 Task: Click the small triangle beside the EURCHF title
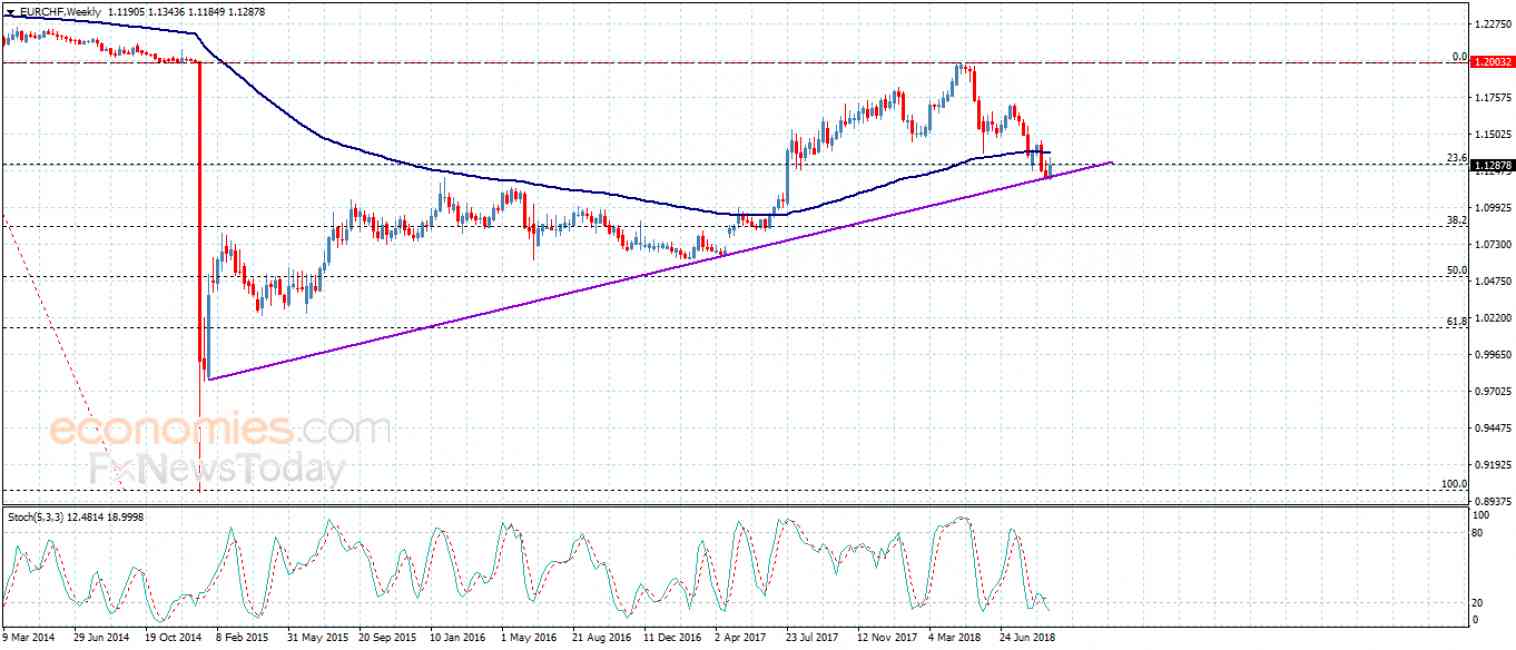point(11,12)
